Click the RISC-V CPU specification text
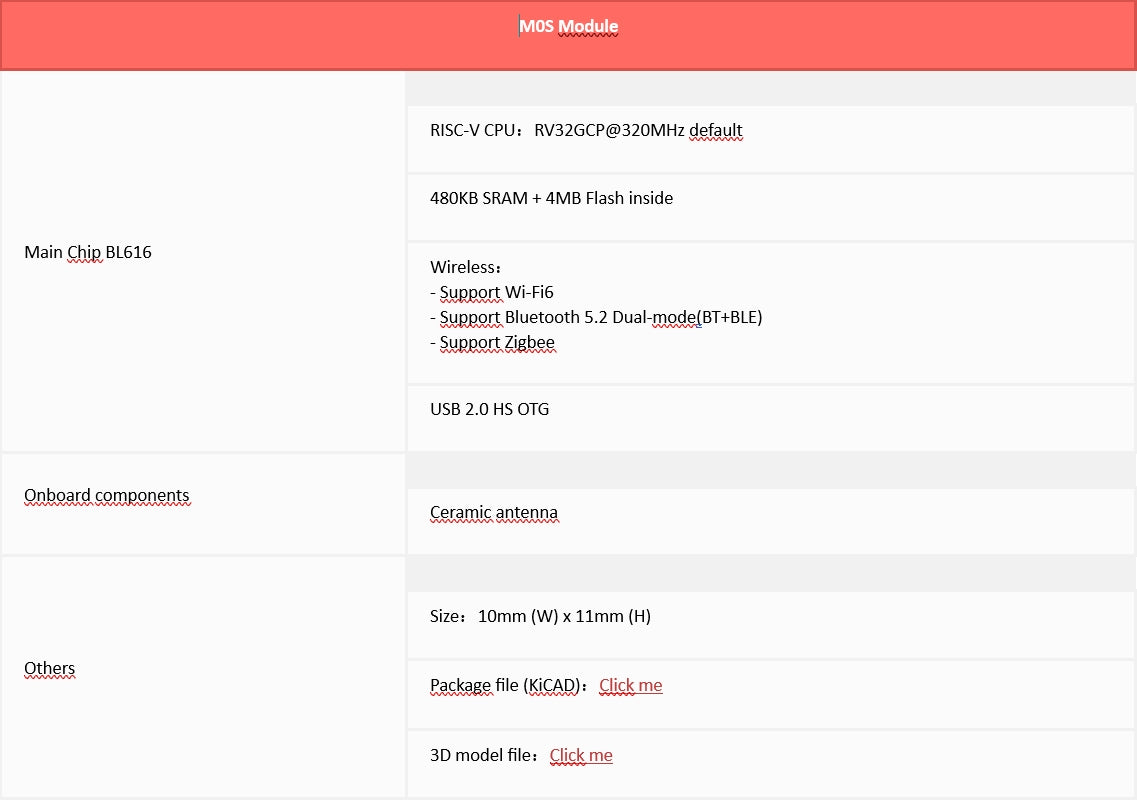 tap(586, 130)
